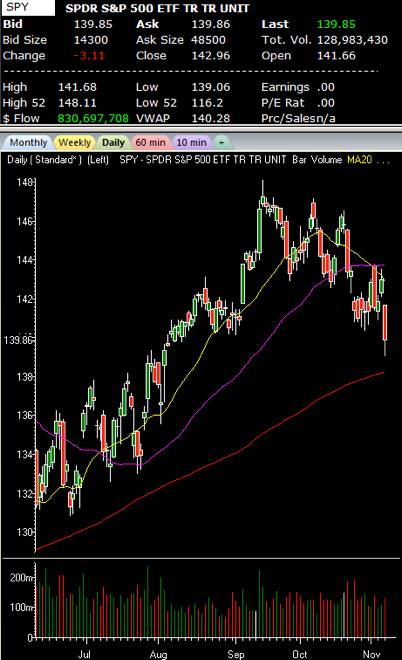
Task: Click the 148 price axis label
Action: coord(24,182)
